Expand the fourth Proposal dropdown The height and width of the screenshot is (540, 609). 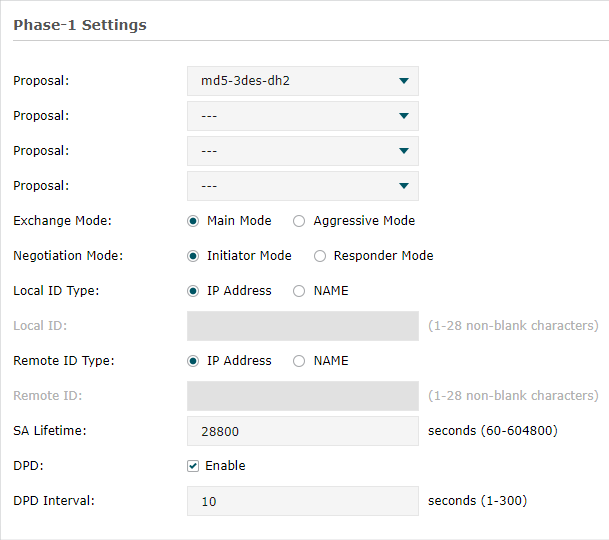click(x=303, y=186)
